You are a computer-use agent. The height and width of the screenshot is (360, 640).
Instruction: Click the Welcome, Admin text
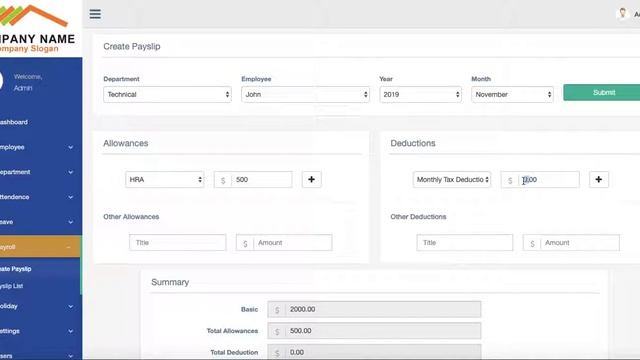(x=28, y=82)
